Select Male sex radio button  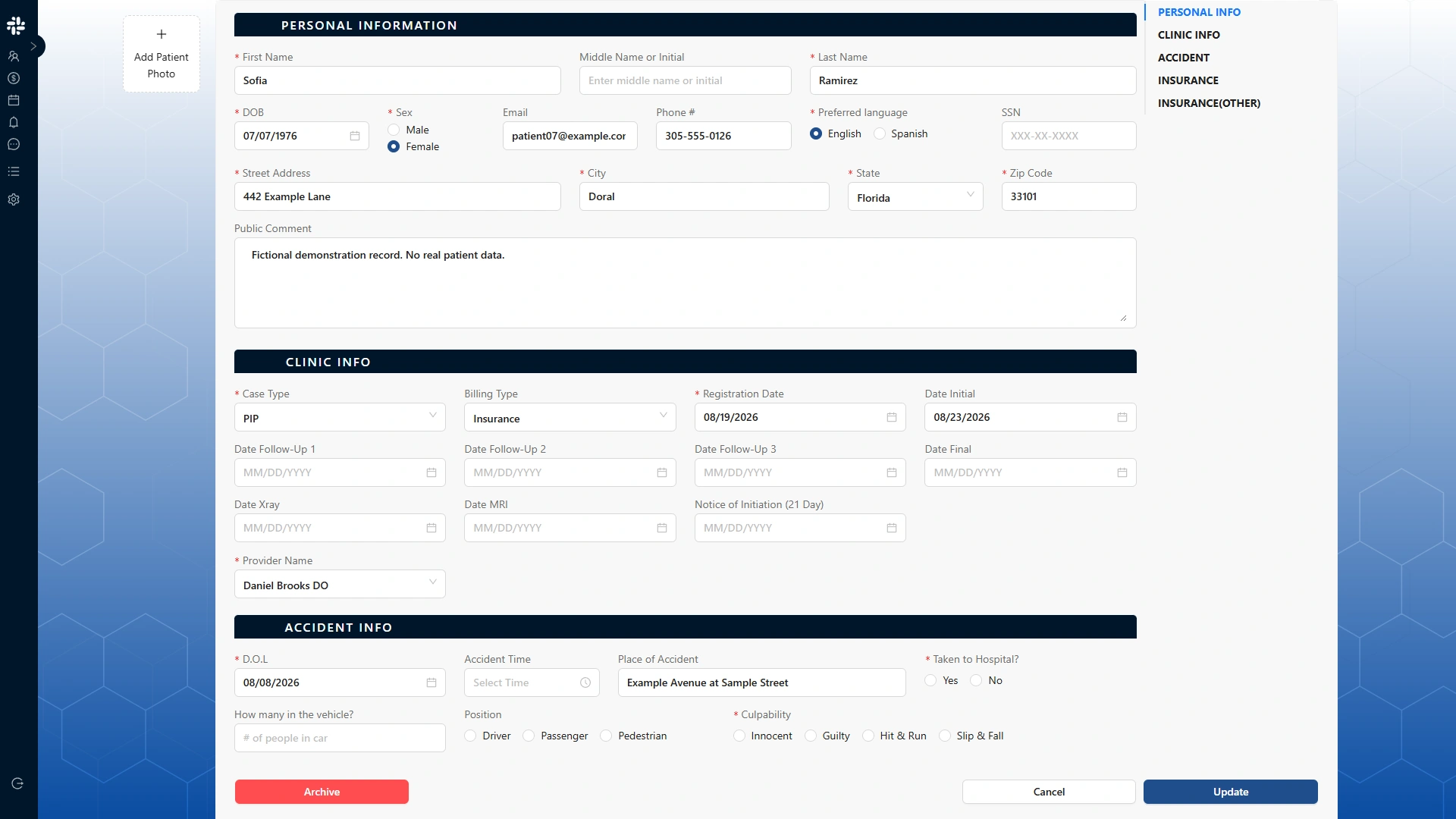tap(394, 130)
